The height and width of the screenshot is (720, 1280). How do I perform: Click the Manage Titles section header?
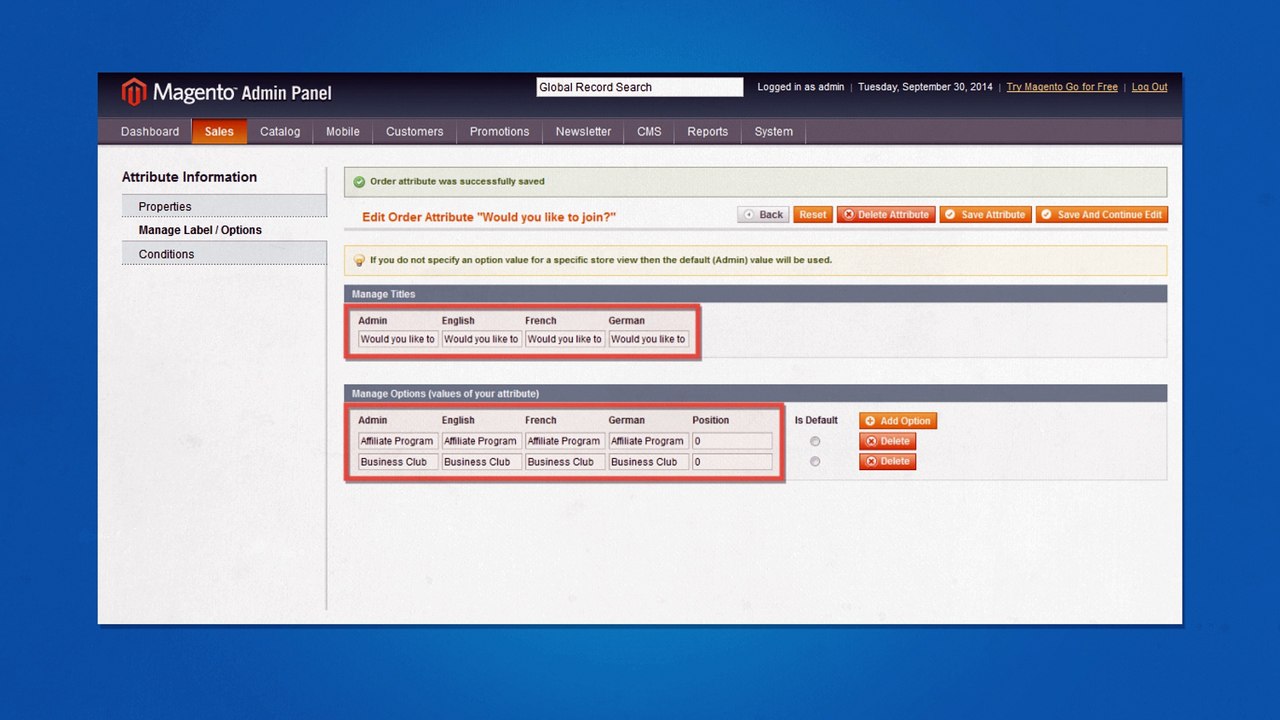click(x=755, y=294)
